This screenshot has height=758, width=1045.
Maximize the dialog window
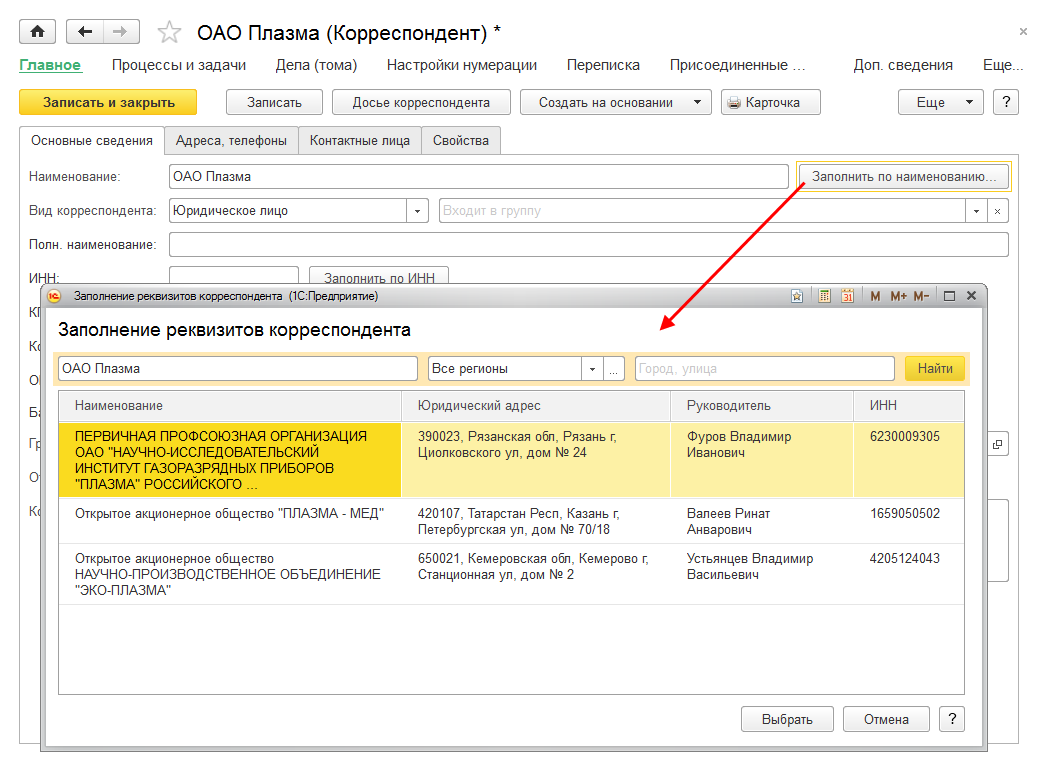(950, 296)
